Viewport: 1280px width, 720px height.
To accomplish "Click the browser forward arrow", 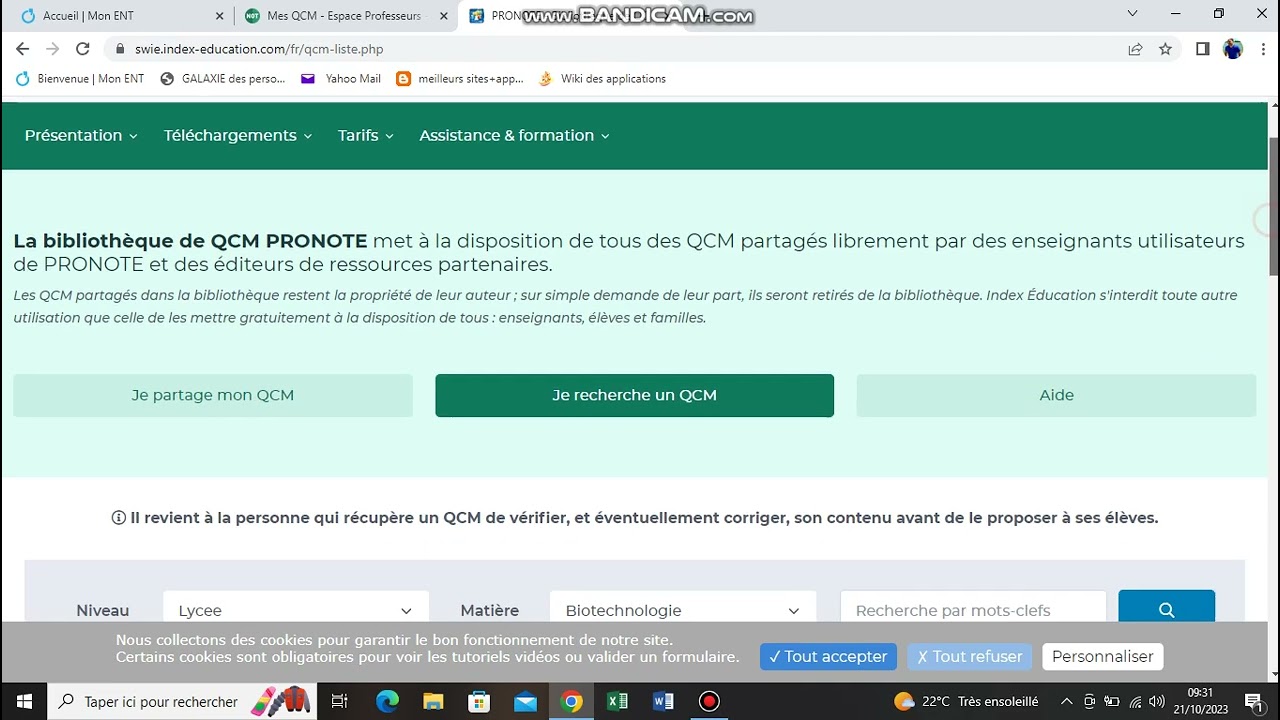I will 52,49.
